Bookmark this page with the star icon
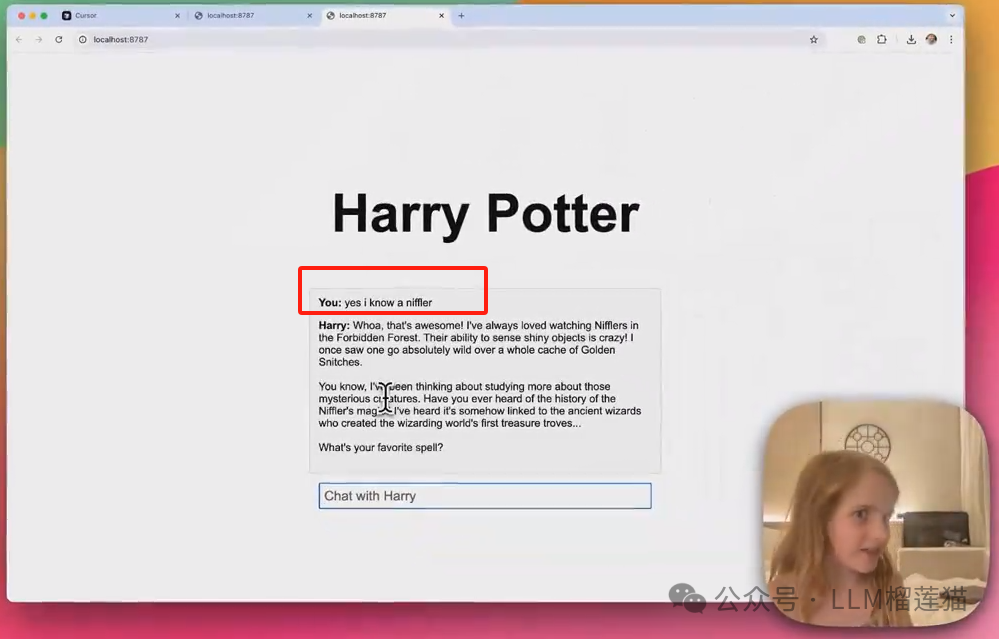 (814, 40)
